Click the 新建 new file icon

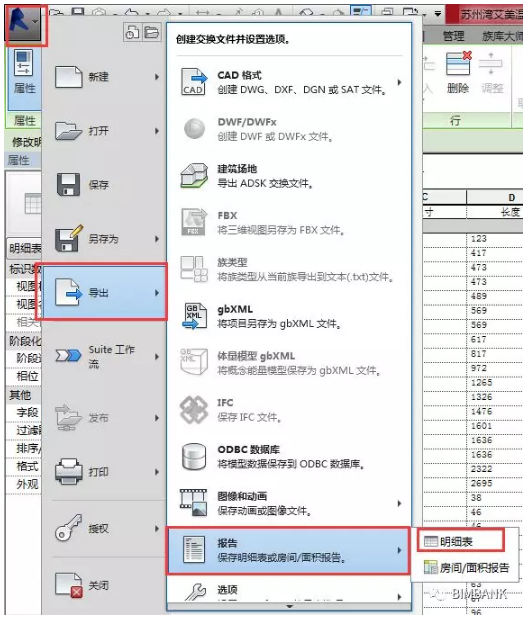tap(69, 77)
